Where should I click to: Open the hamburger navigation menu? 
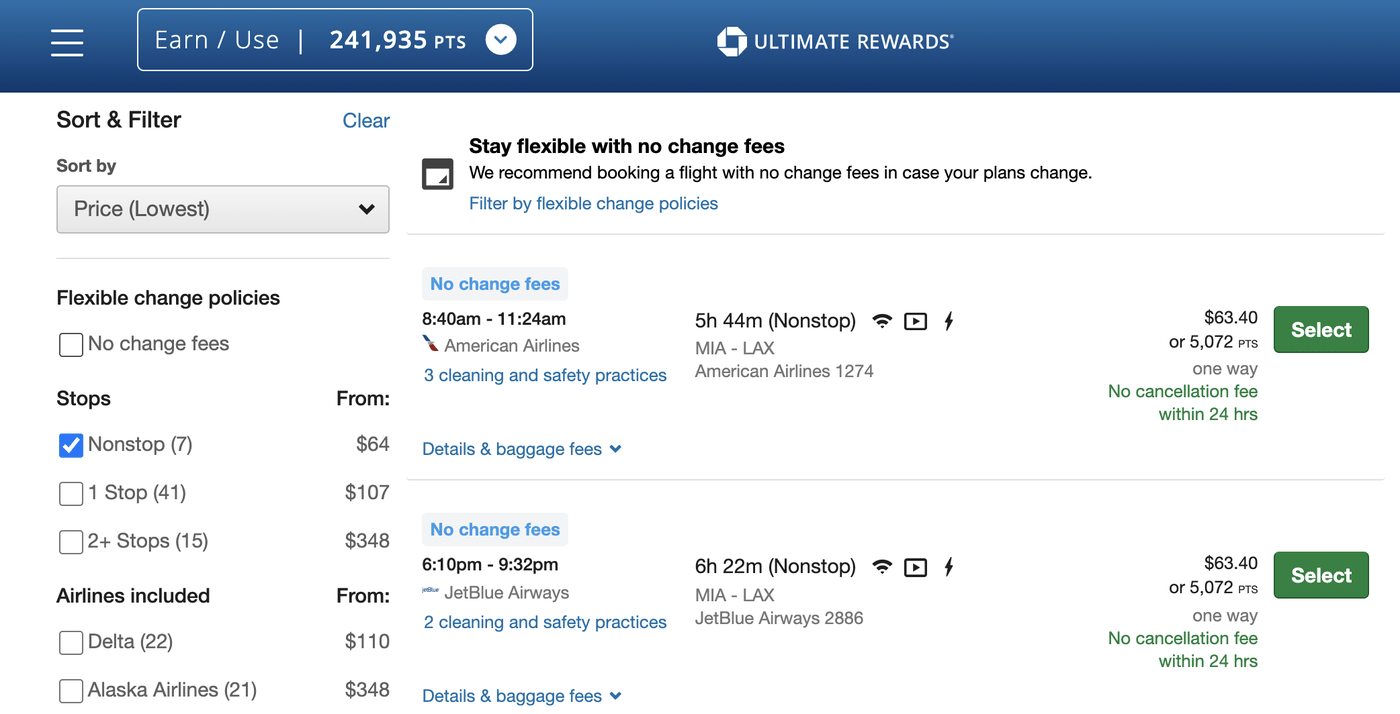click(x=66, y=43)
